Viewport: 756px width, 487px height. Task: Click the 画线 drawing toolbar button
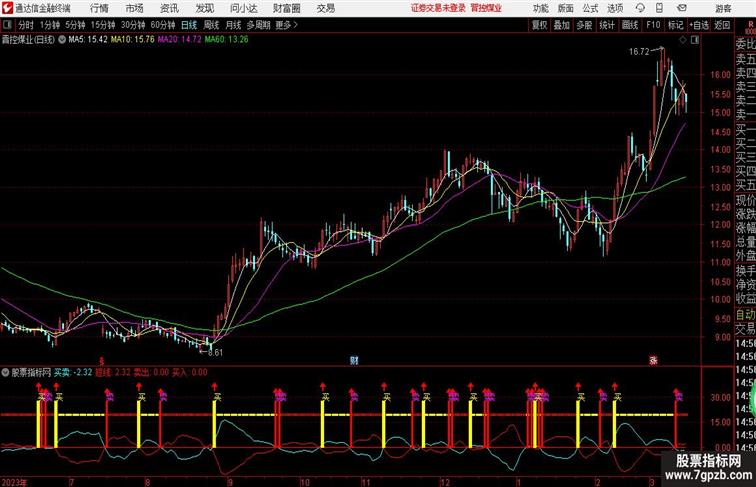630,25
